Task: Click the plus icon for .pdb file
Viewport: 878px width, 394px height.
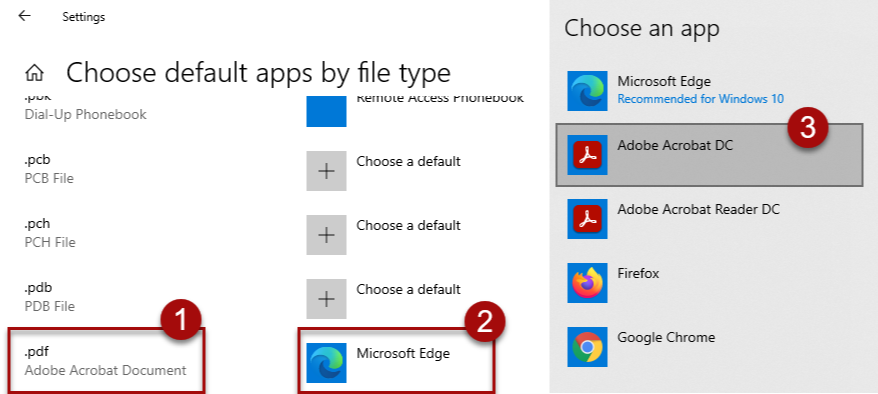Action: [x=326, y=298]
